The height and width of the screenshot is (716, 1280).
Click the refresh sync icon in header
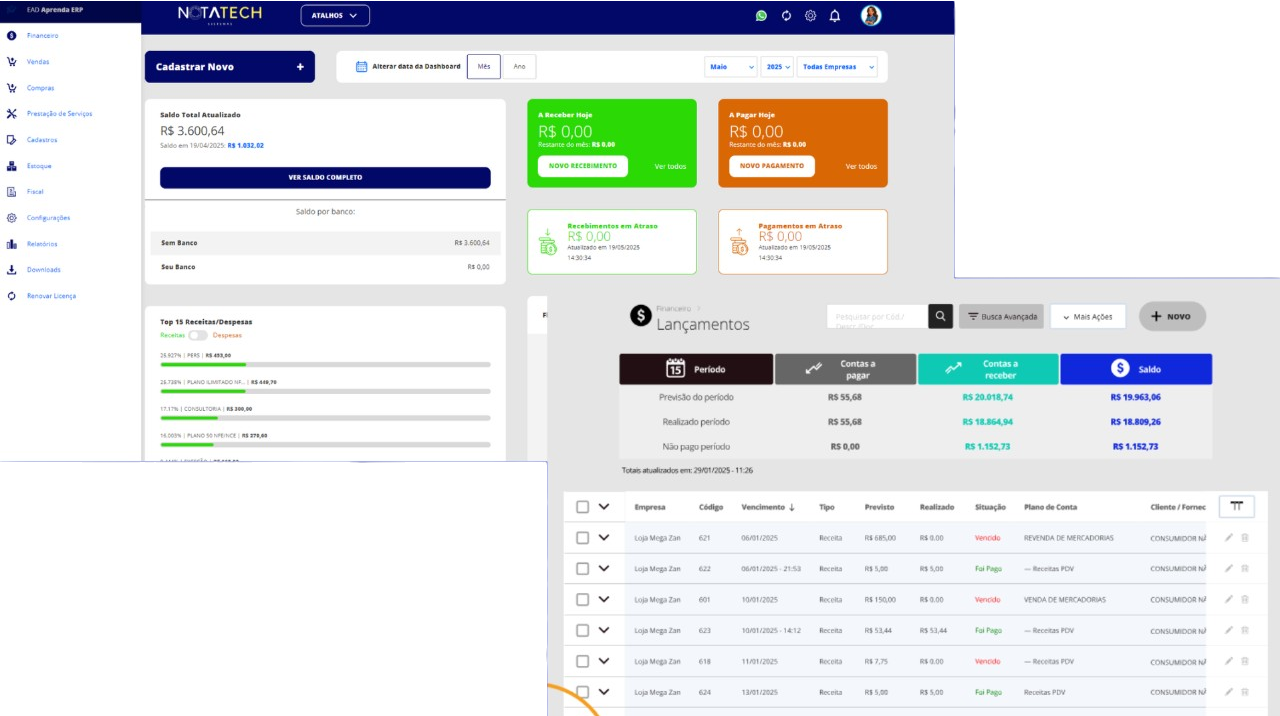(786, 15)
